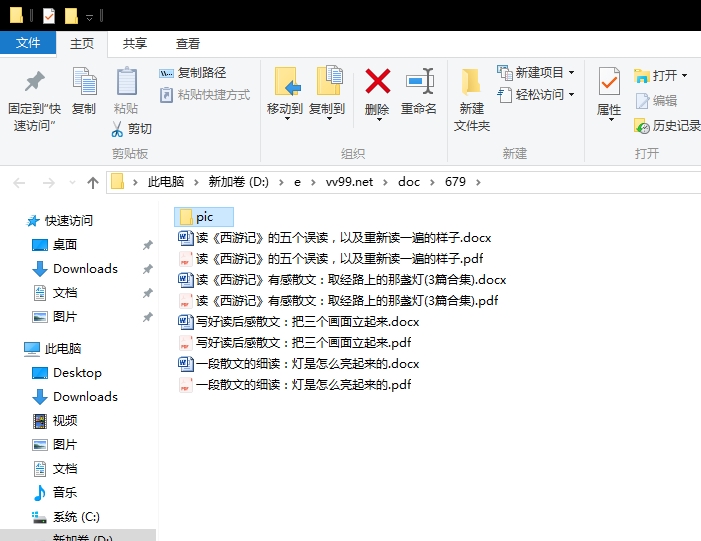Image resolution: width=701 pixels, height=541 pixels.
Task: Open New item (新建项目) dropdown
Action: (536, 72)
